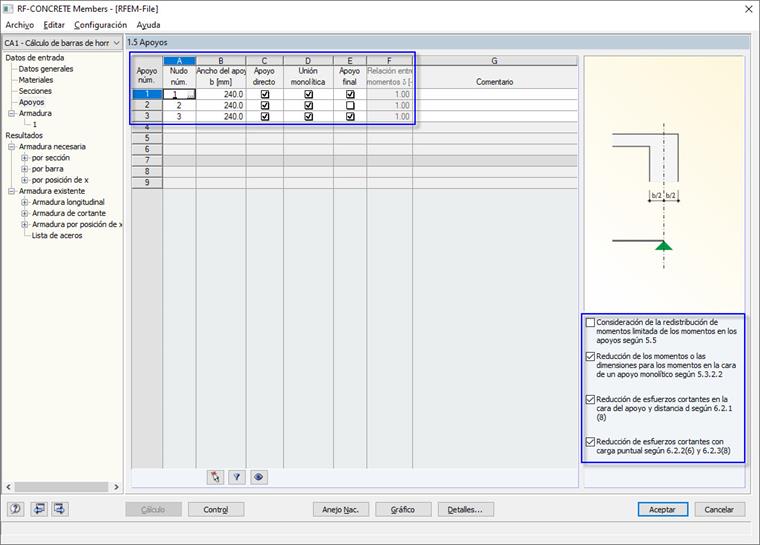The height and width of the screenshot is (545, 760).
Task: Collapse the Armadura existente tree node
Action: click(11, 191)
